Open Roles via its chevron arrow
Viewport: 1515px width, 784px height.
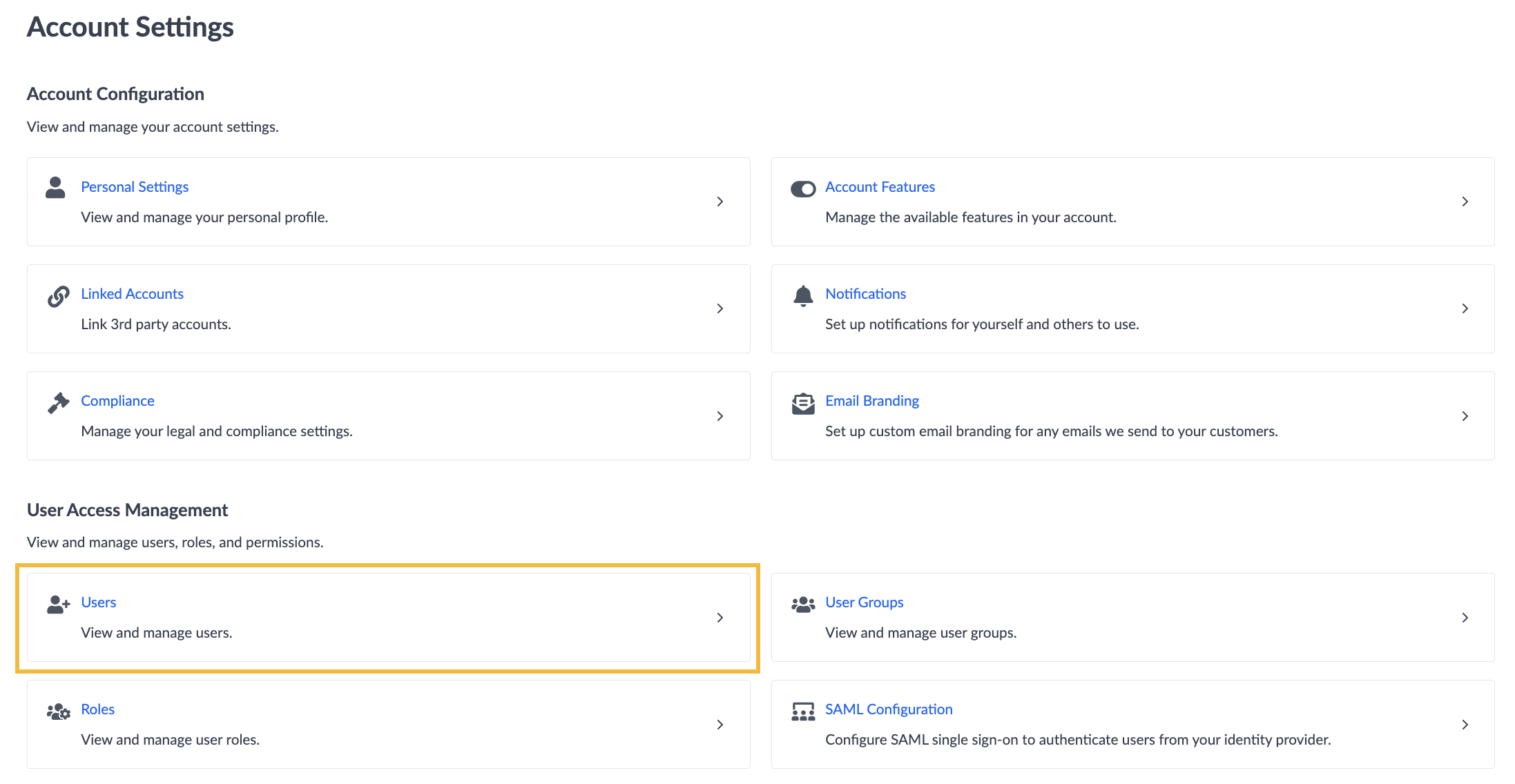(x=720, y=725)
